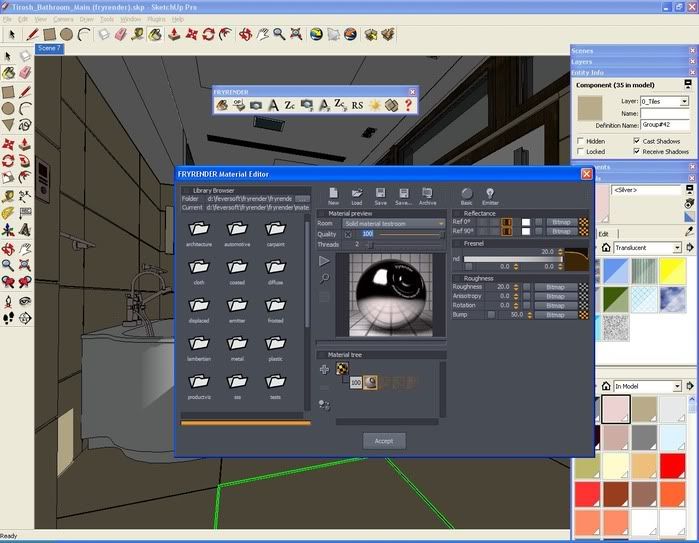Select the Emitter lightbulb icon

pos(491,194)
